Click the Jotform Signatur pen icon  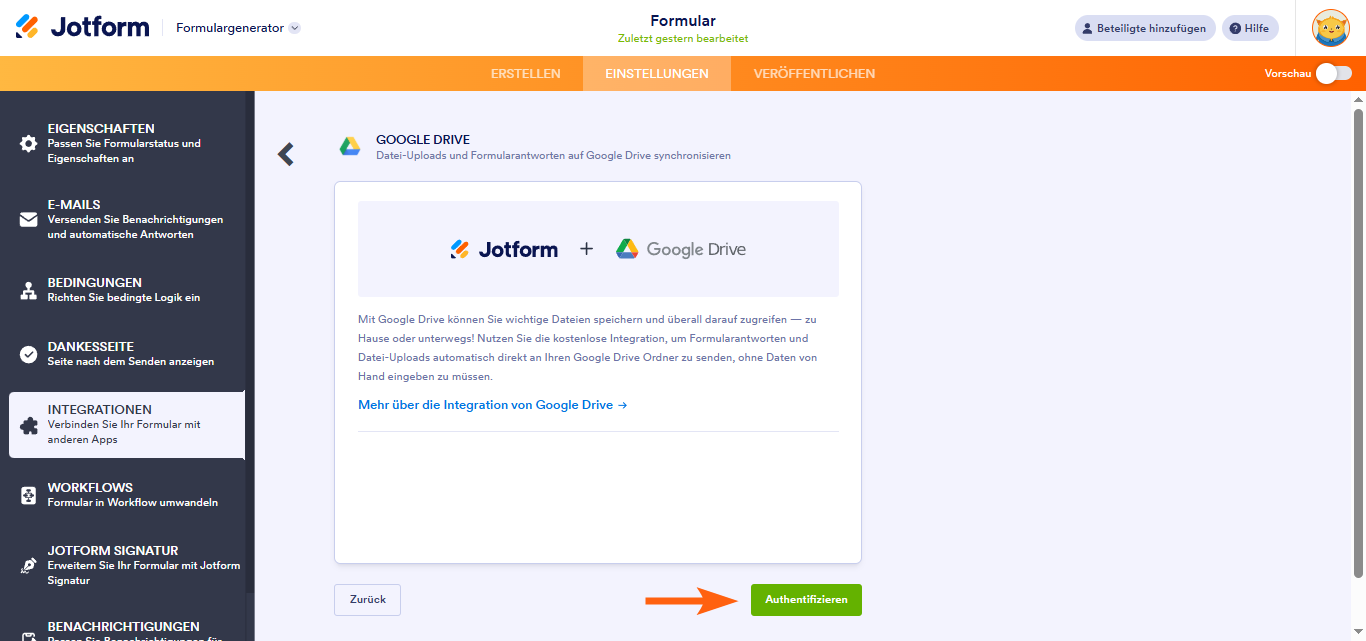pos(29,565)
